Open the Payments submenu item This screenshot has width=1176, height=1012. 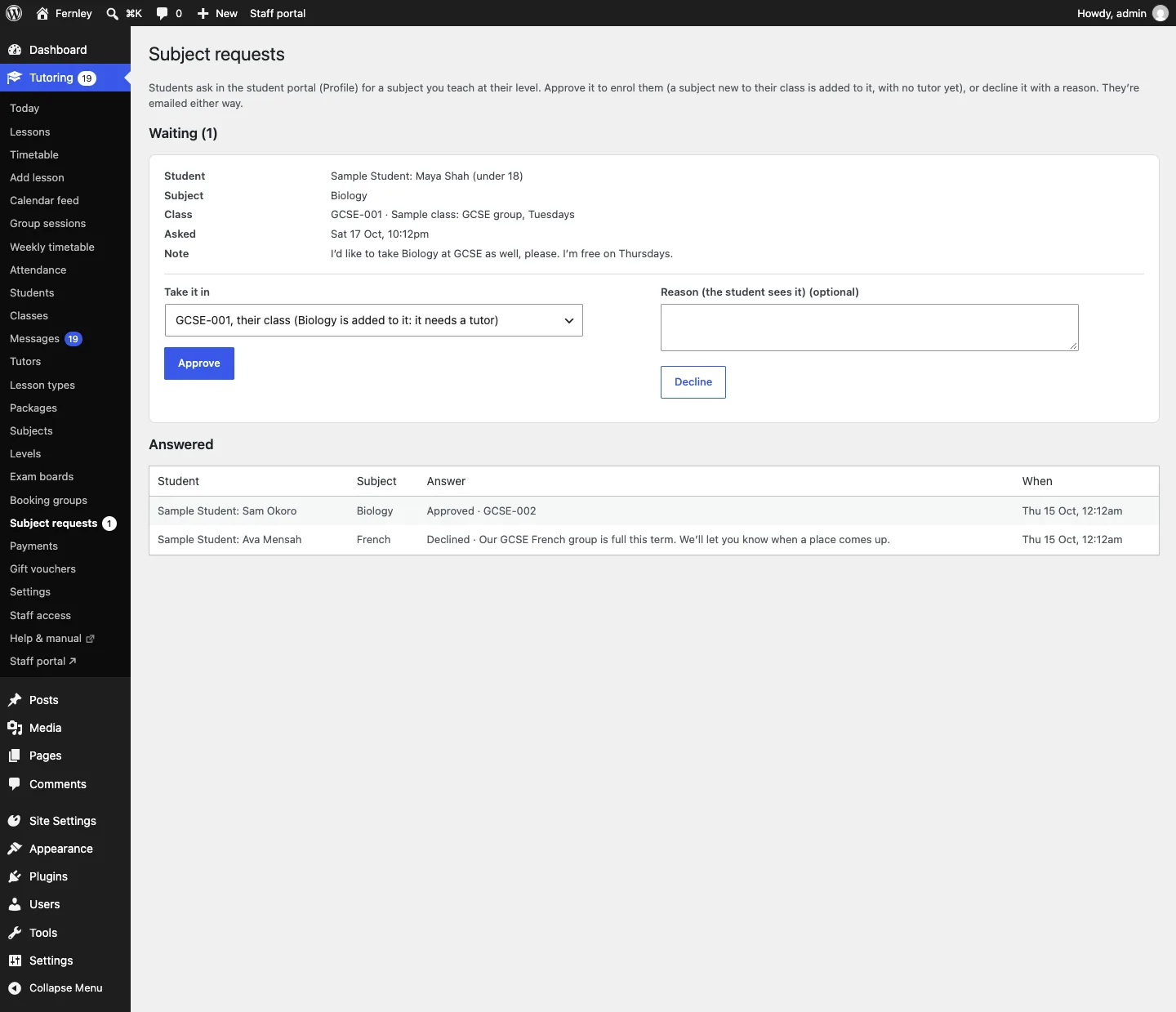(x=33, y=546)
